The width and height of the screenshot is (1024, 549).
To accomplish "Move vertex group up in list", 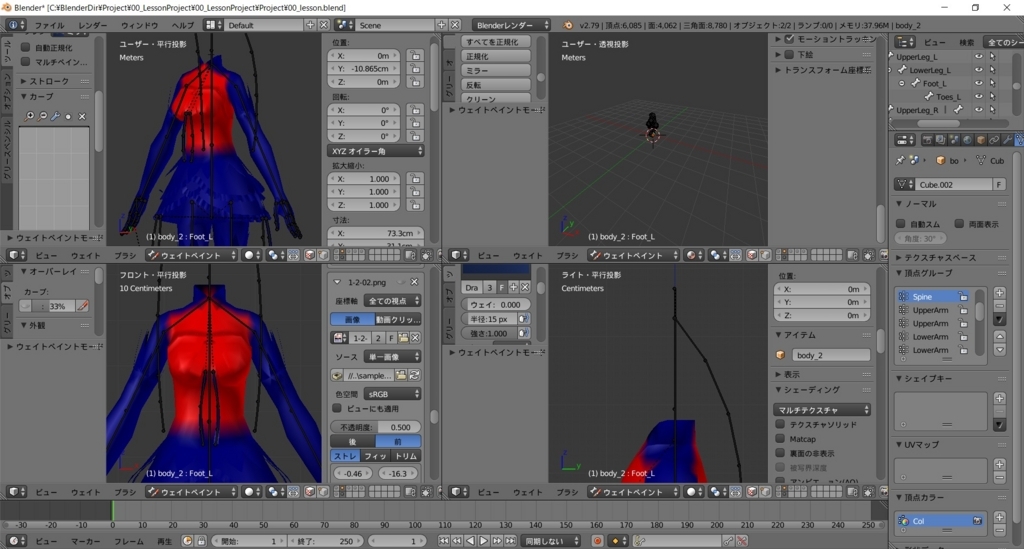I will pos(999,336).
